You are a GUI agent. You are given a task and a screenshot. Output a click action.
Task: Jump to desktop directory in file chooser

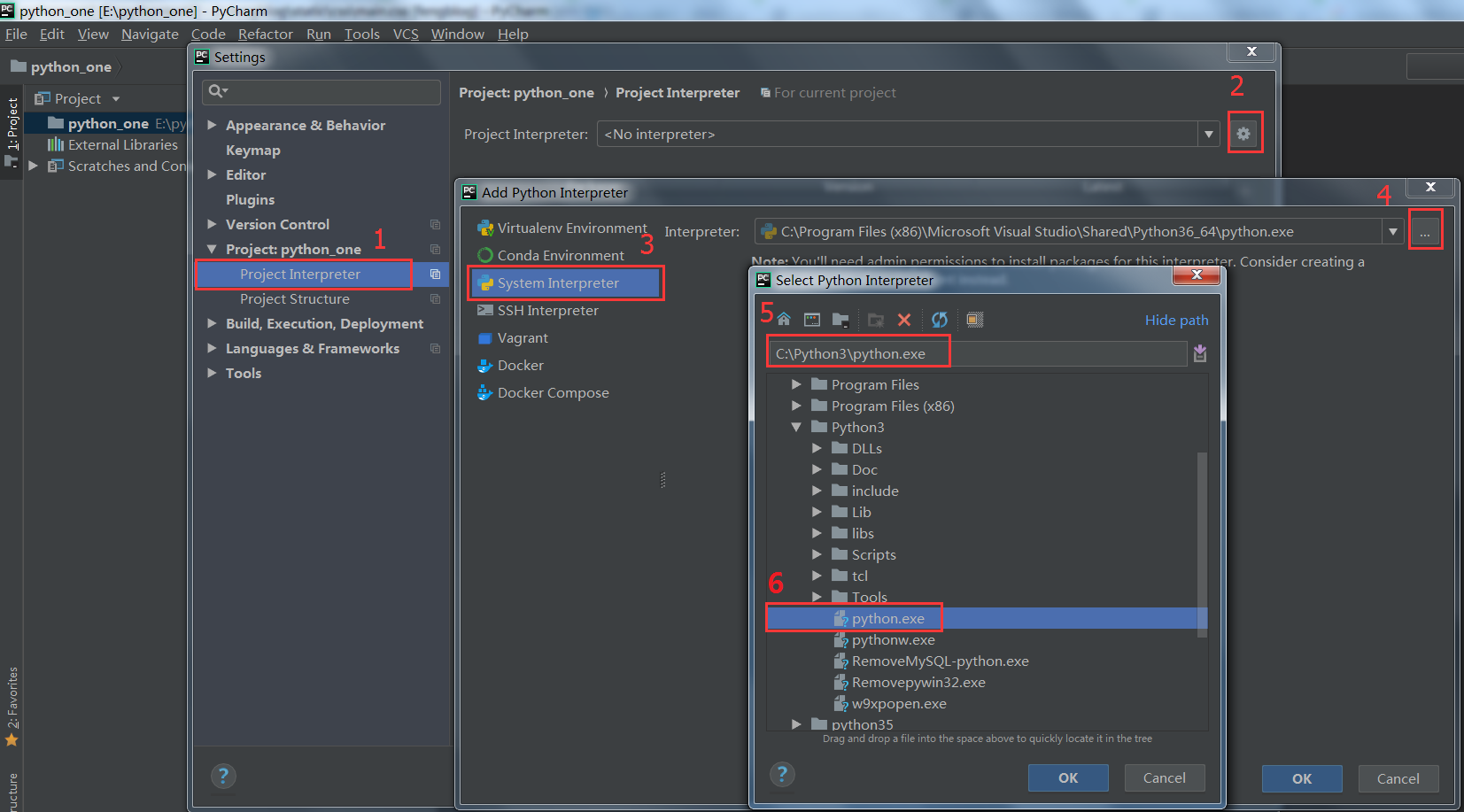point(812,320)
